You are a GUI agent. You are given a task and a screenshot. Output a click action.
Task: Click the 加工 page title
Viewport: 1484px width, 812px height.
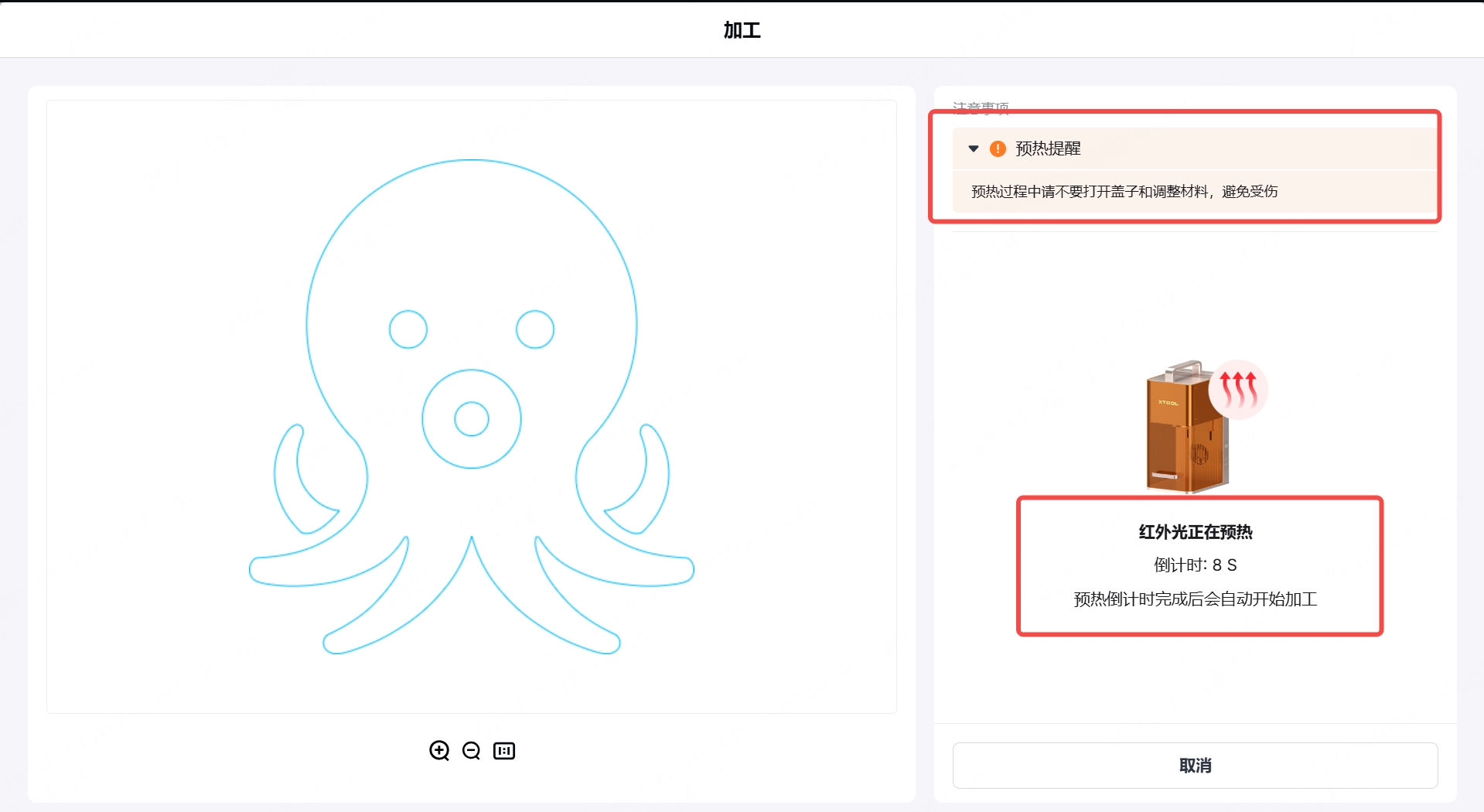pos(742,30)
